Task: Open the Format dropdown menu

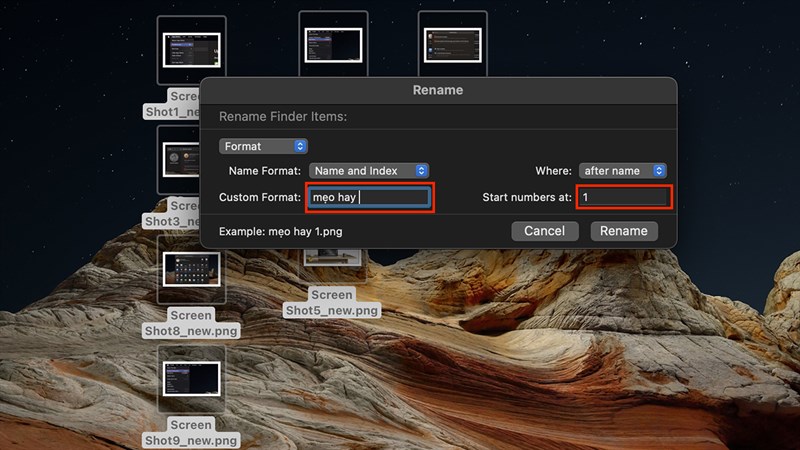Action: click(x=263, y=146)
